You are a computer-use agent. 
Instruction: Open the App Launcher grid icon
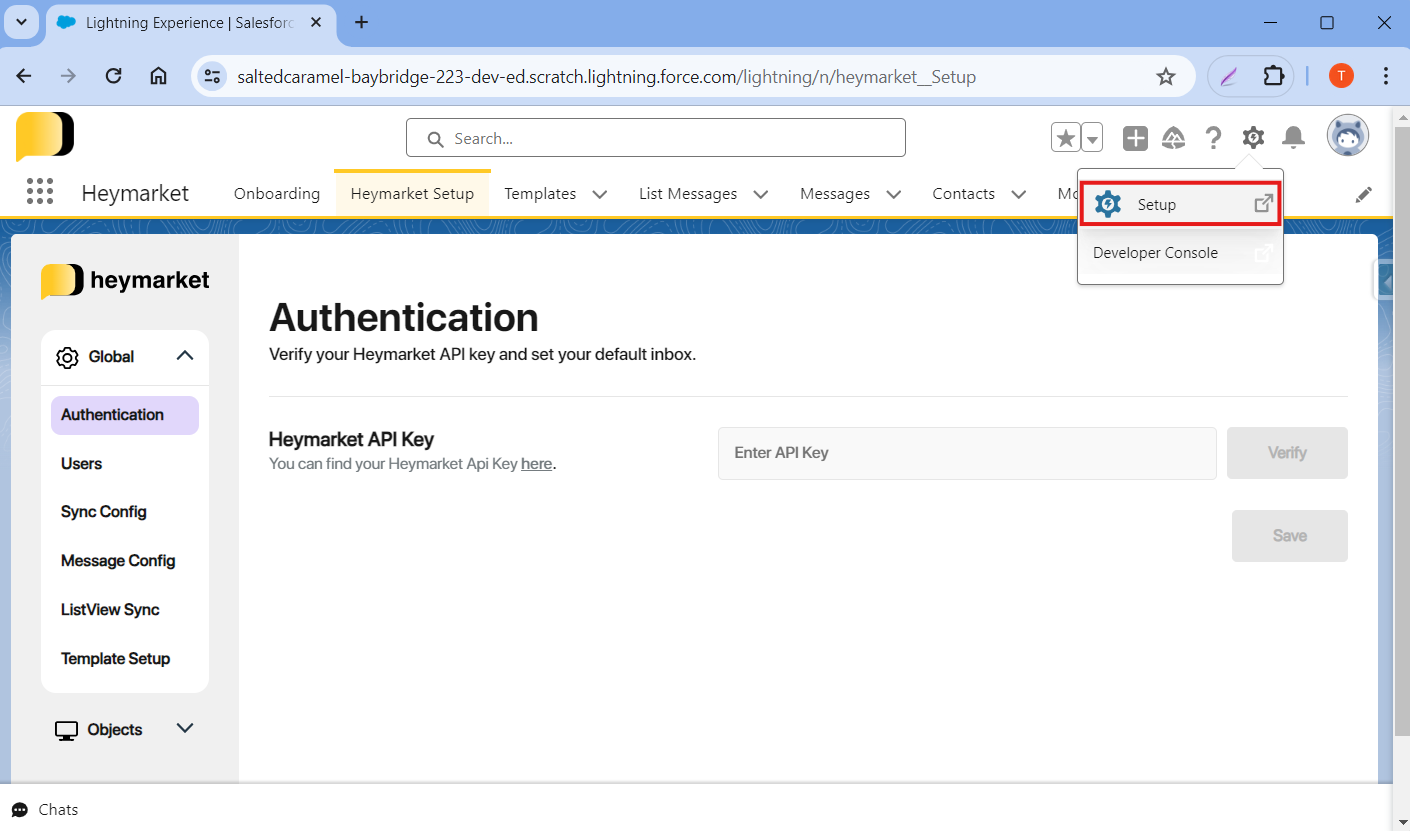(40, 192)
